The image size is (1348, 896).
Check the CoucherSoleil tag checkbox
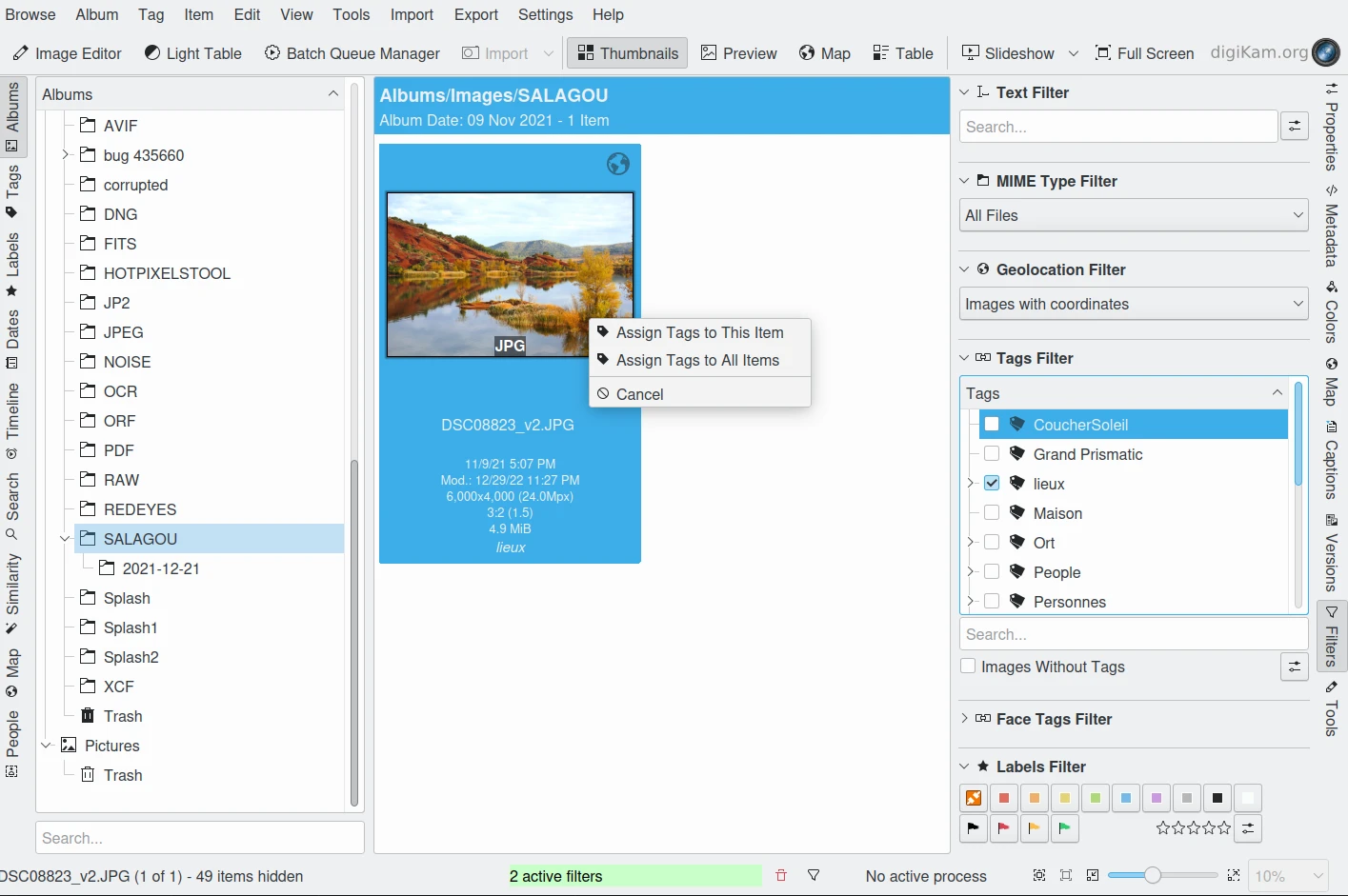point(992,425)
